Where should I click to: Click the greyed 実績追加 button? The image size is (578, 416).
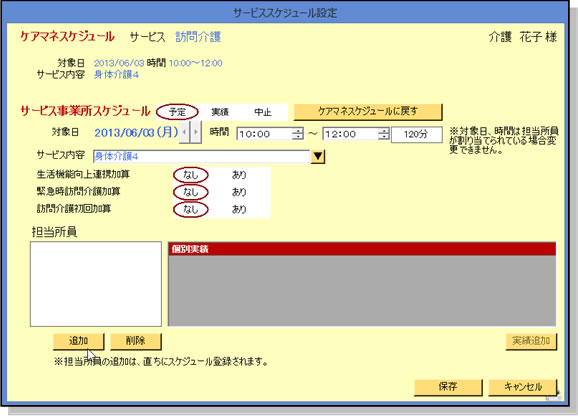click(531, 341)
